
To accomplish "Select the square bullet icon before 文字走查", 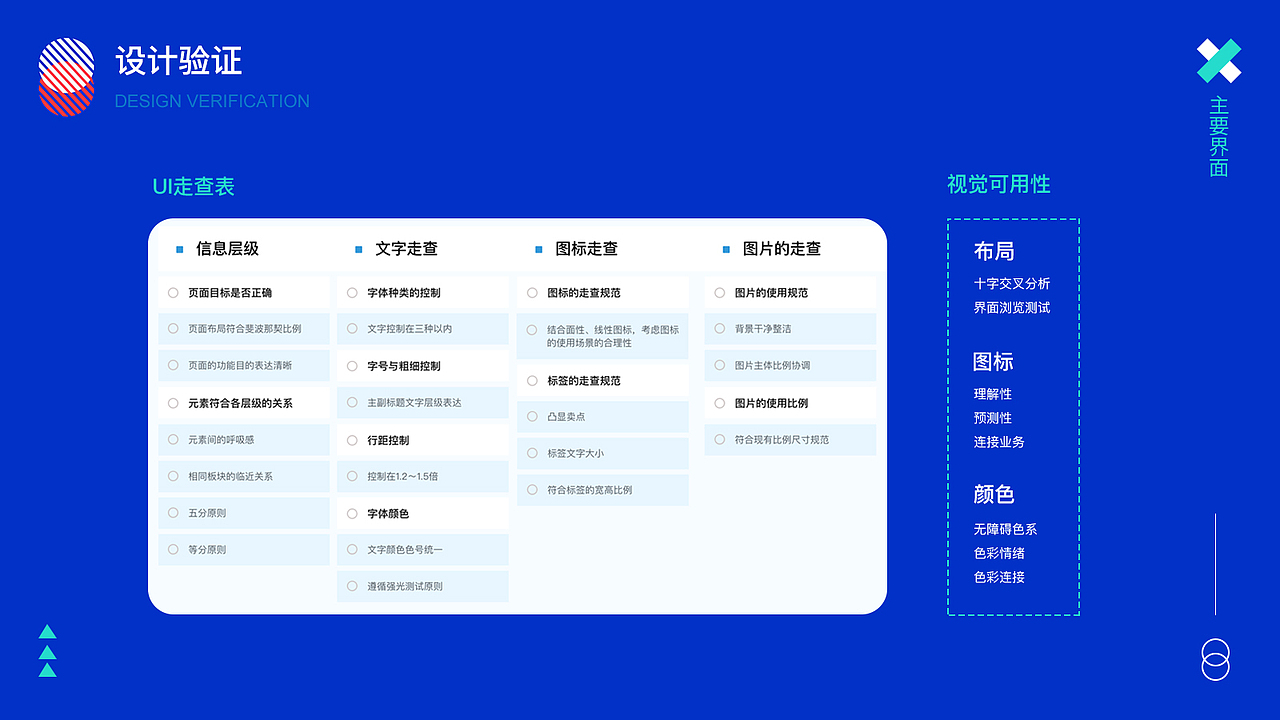I will click(357, 249).
